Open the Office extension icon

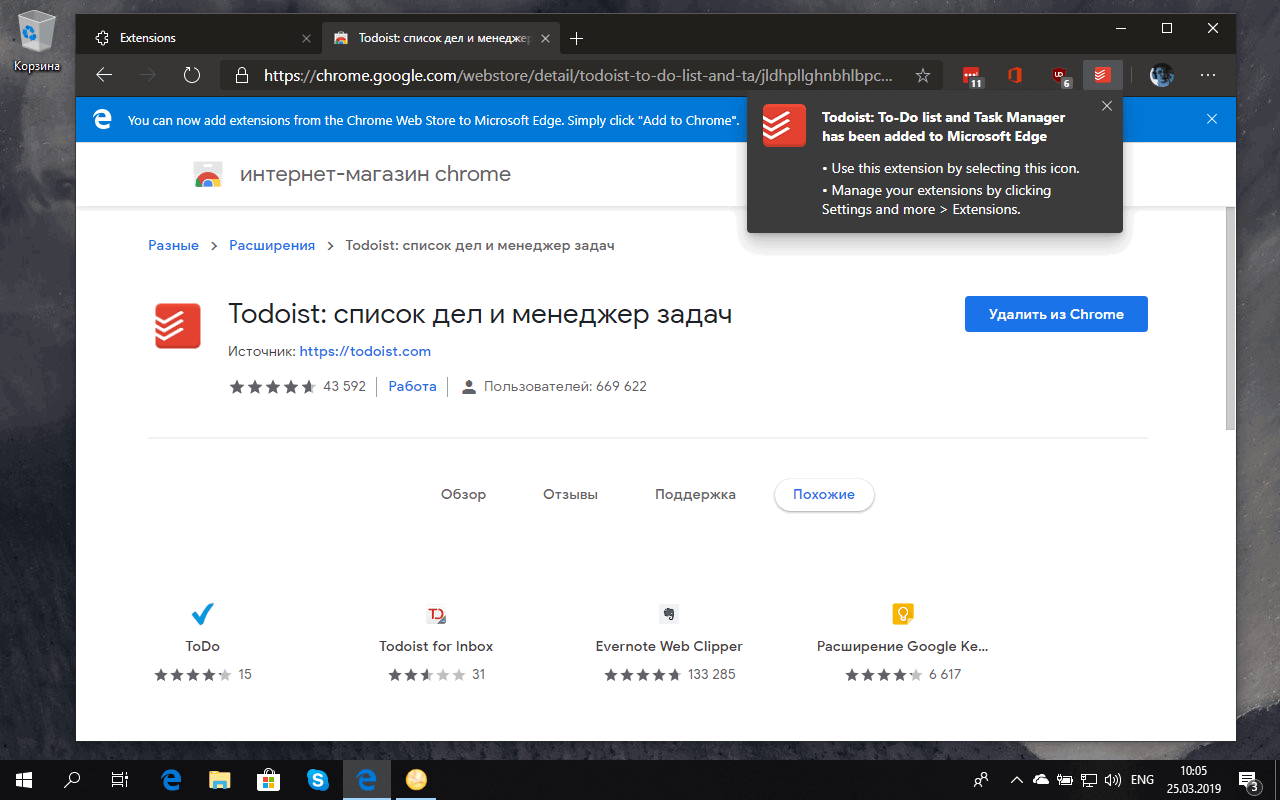pos(1015,75)
